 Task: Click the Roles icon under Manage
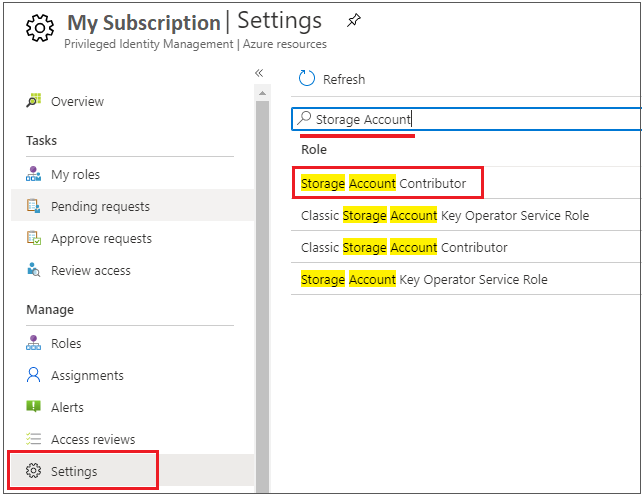pos(33,343)
